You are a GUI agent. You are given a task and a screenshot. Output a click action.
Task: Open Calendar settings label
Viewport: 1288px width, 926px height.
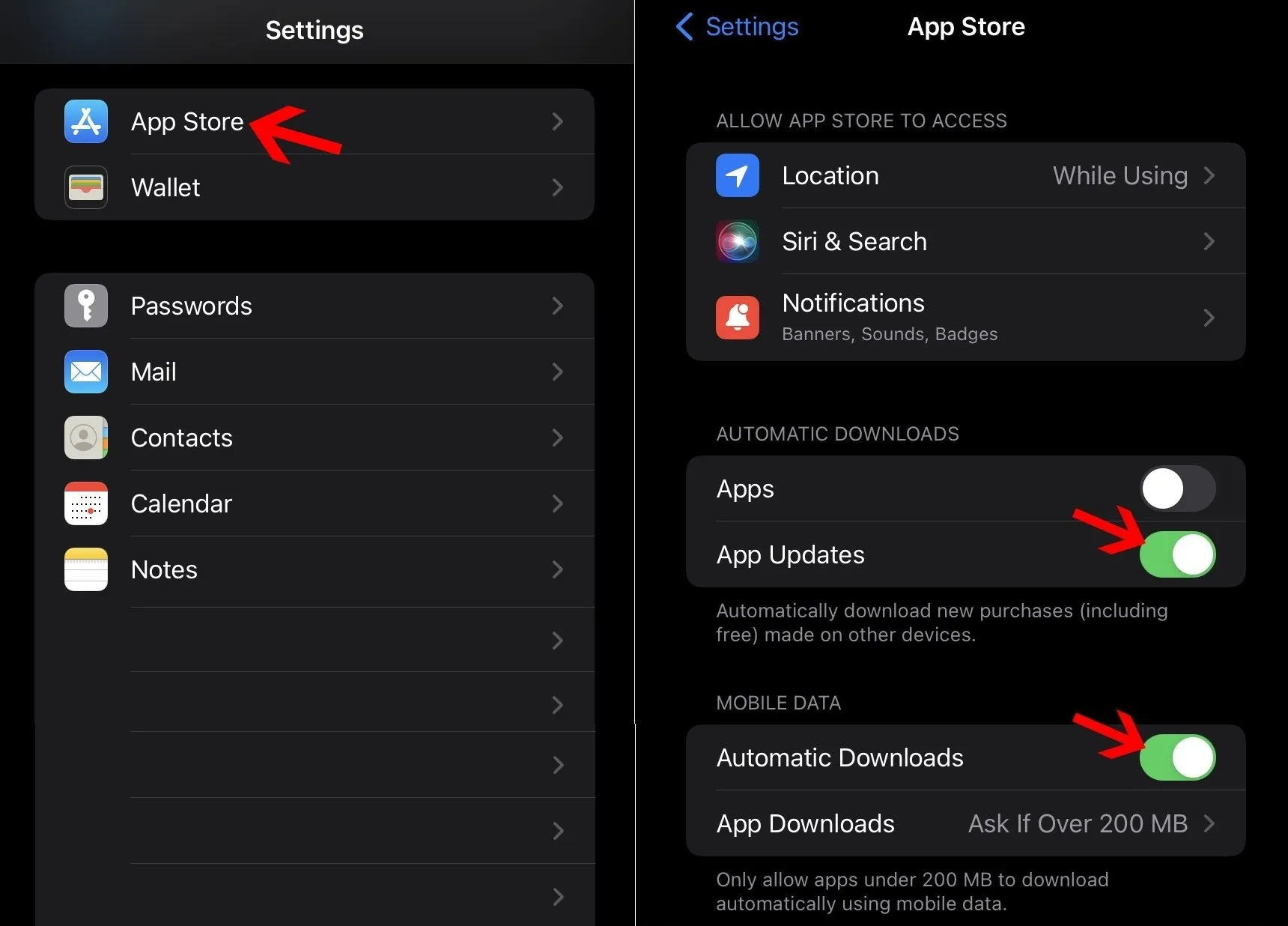181,503
